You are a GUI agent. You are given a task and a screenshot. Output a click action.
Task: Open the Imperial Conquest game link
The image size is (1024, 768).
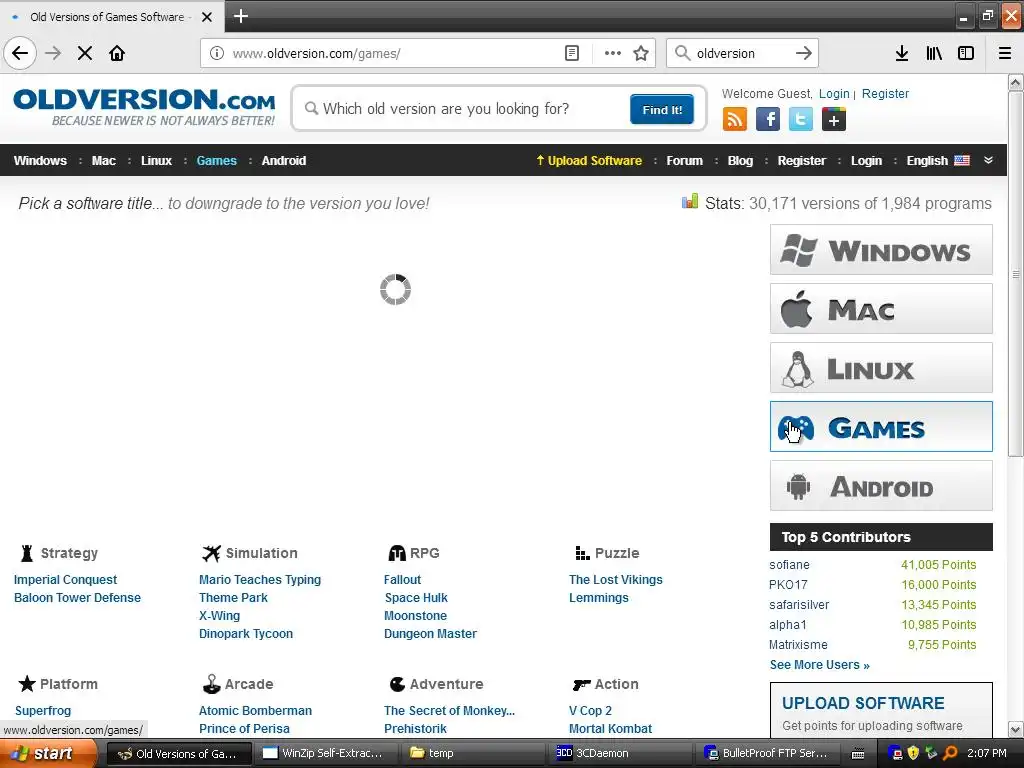pos(65,579)
